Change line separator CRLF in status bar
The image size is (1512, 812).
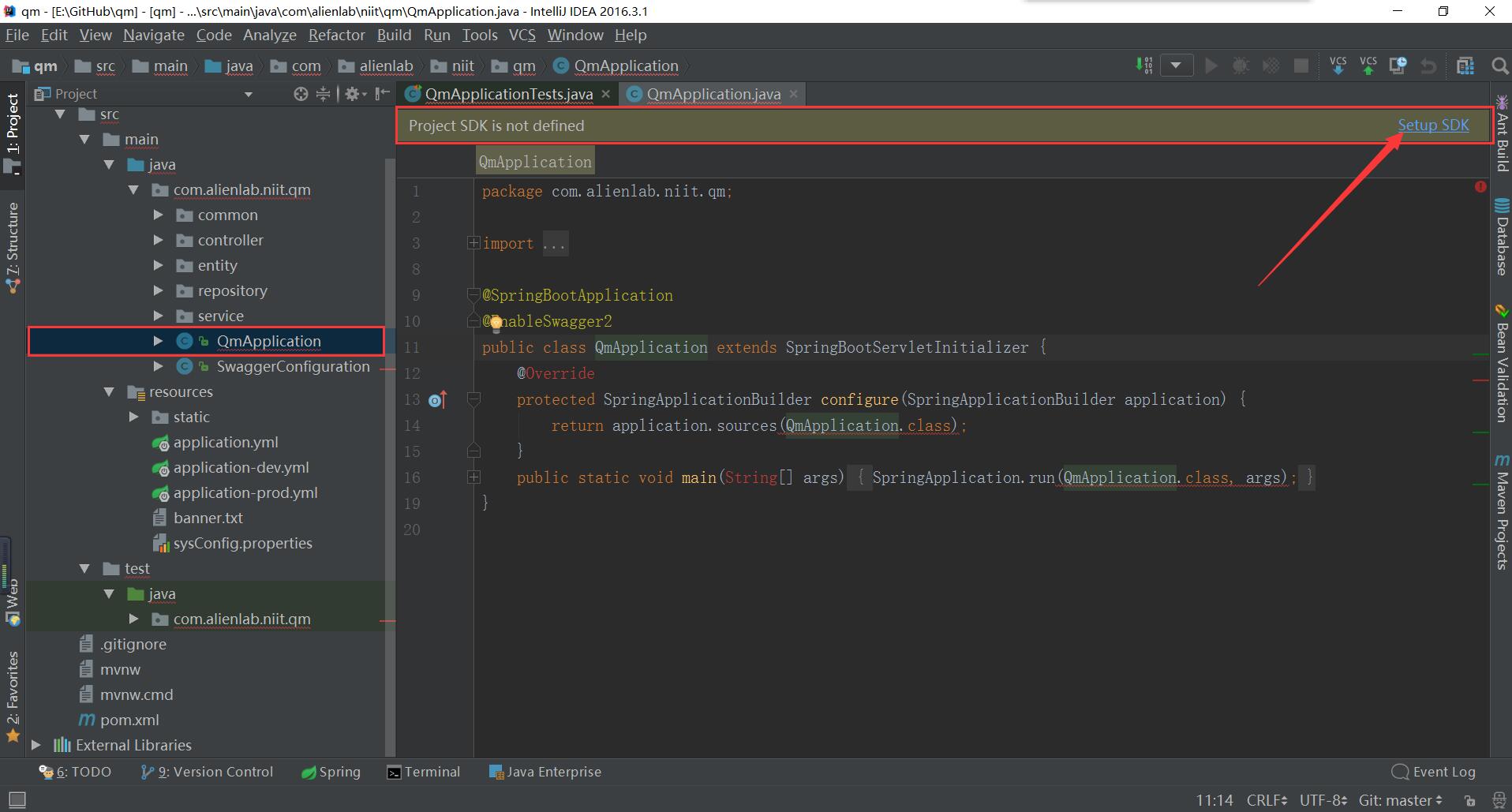click(1267, 800)
